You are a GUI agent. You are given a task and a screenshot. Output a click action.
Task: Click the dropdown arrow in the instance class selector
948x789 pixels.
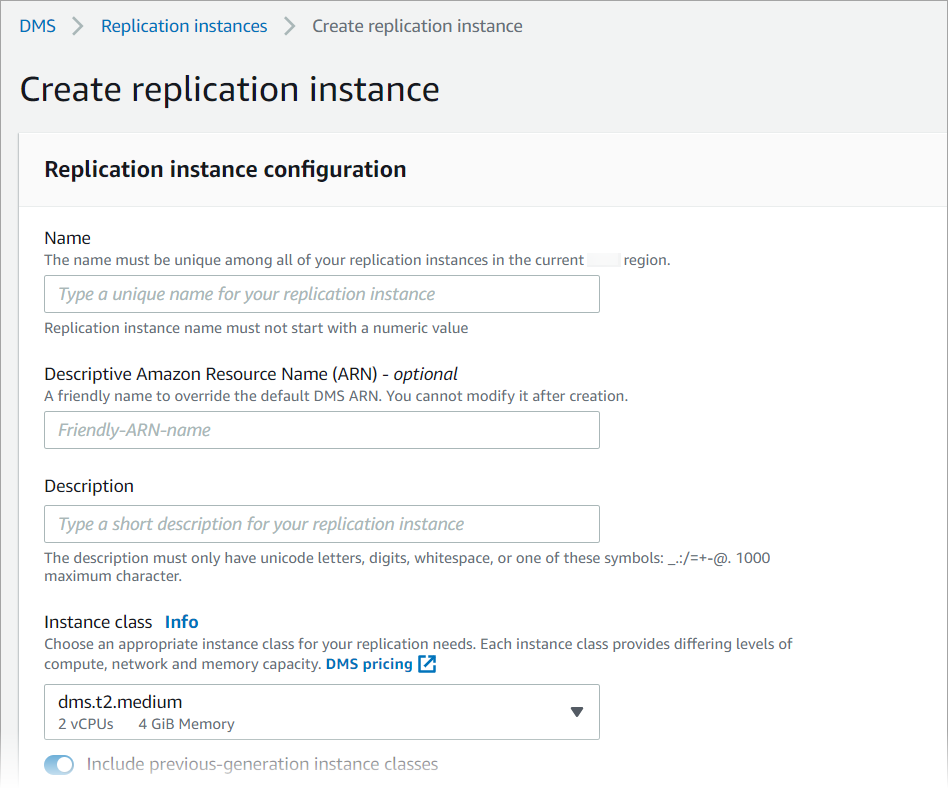[x=576, y=712]
